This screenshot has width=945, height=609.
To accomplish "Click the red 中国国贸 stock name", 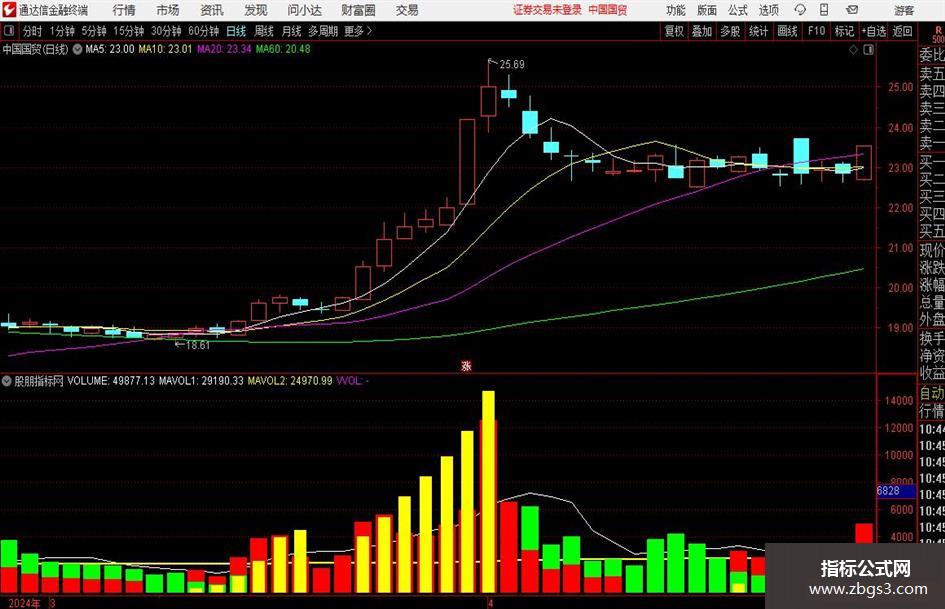I will click(x=608, y=10).
